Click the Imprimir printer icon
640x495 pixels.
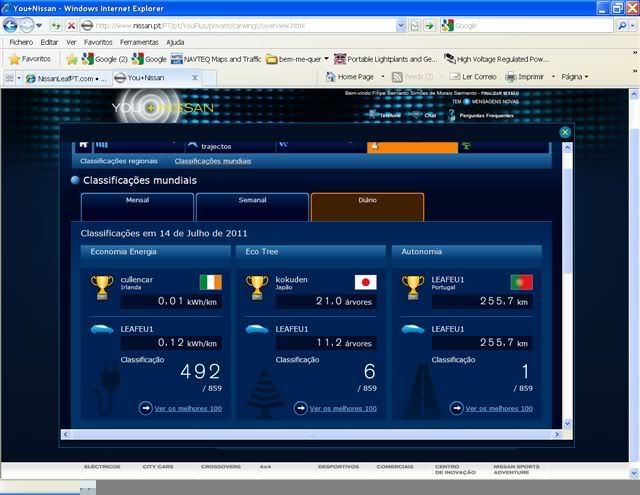[511, 77]
